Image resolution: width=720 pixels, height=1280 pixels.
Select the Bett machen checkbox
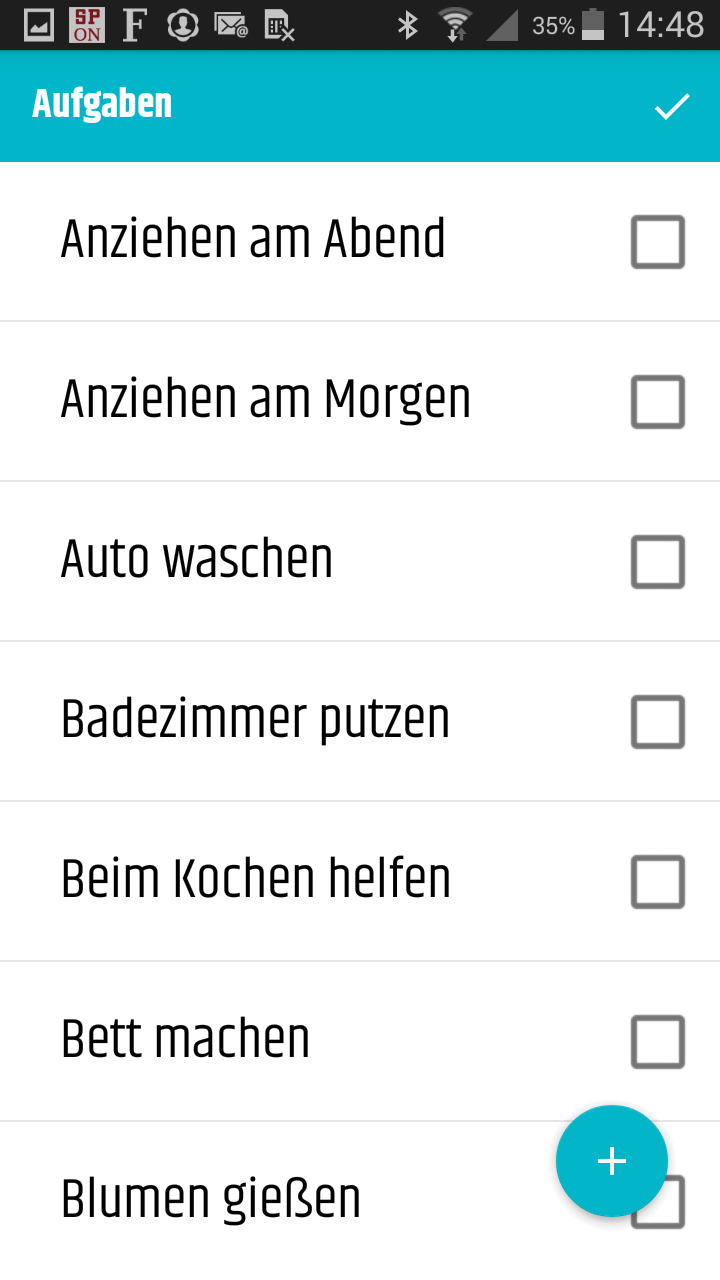tap(657, 1042)
